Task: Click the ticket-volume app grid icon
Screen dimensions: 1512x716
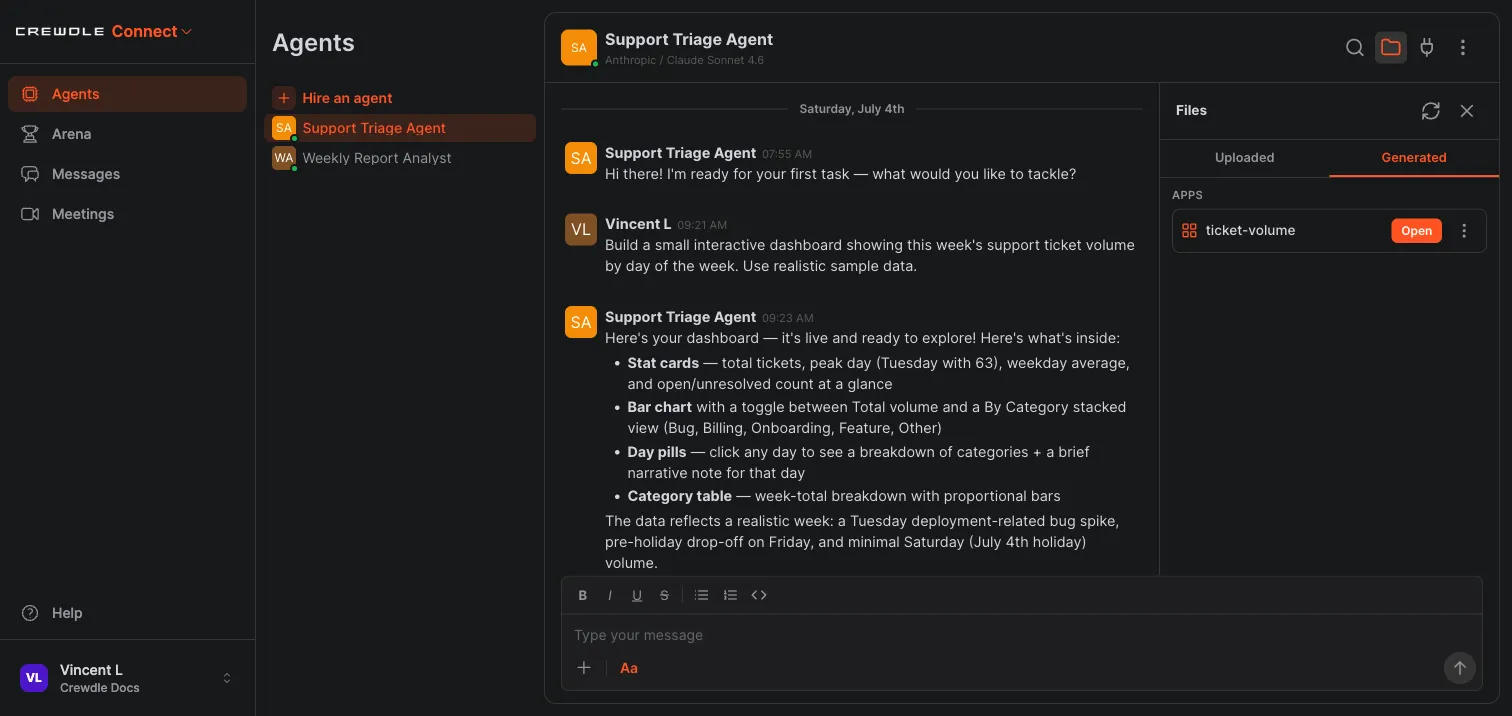Action: pos(1189,231)
